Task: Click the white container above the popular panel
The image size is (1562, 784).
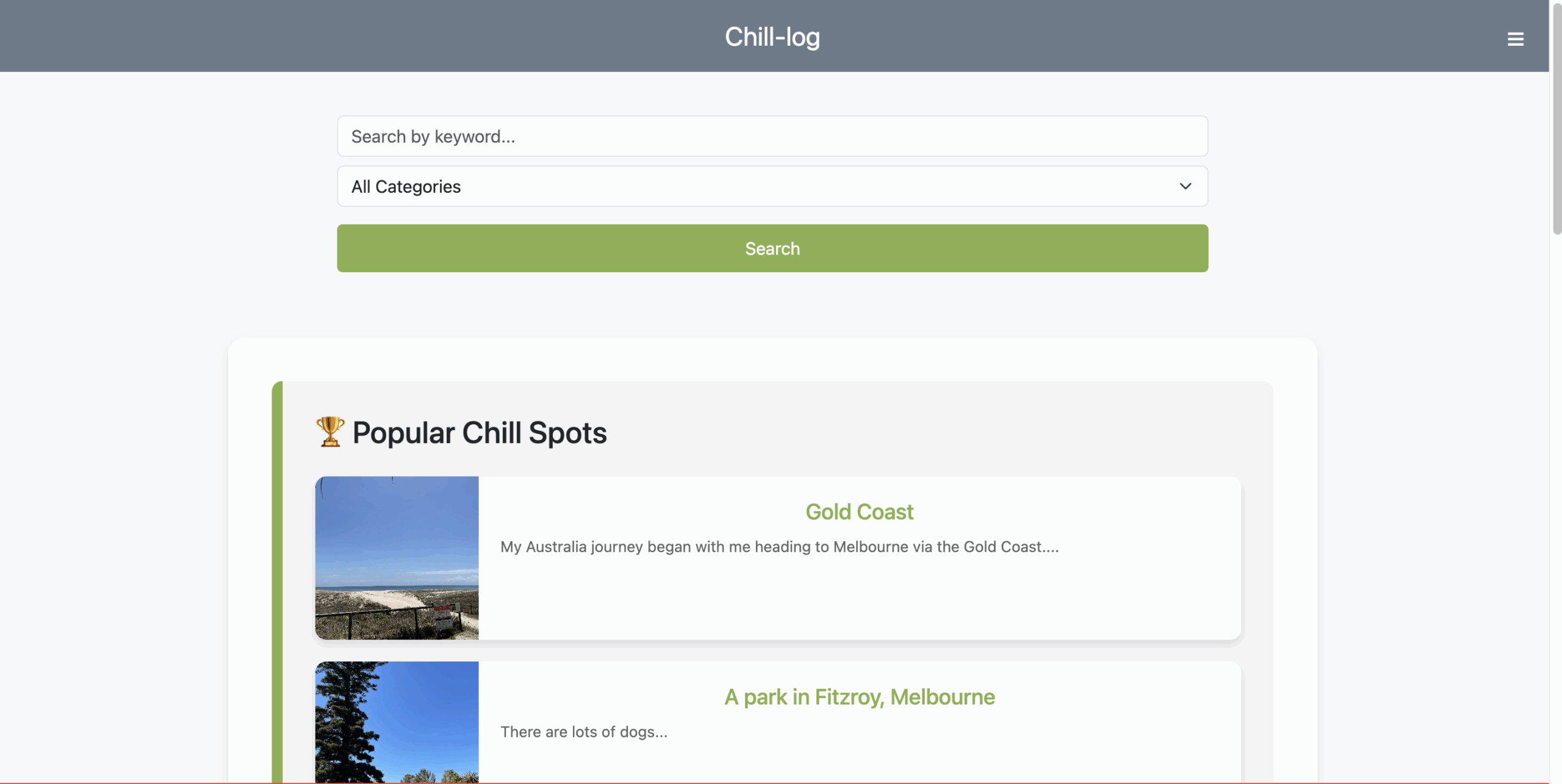Action: (772, 359)
